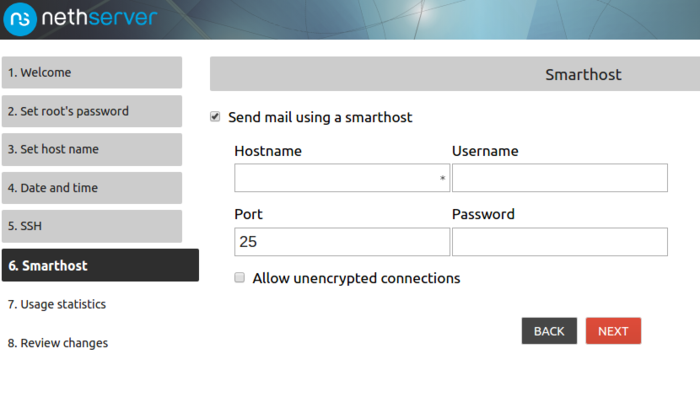Open the Review changes step
This screenshot has height=413, width=700.
[58, 343]
